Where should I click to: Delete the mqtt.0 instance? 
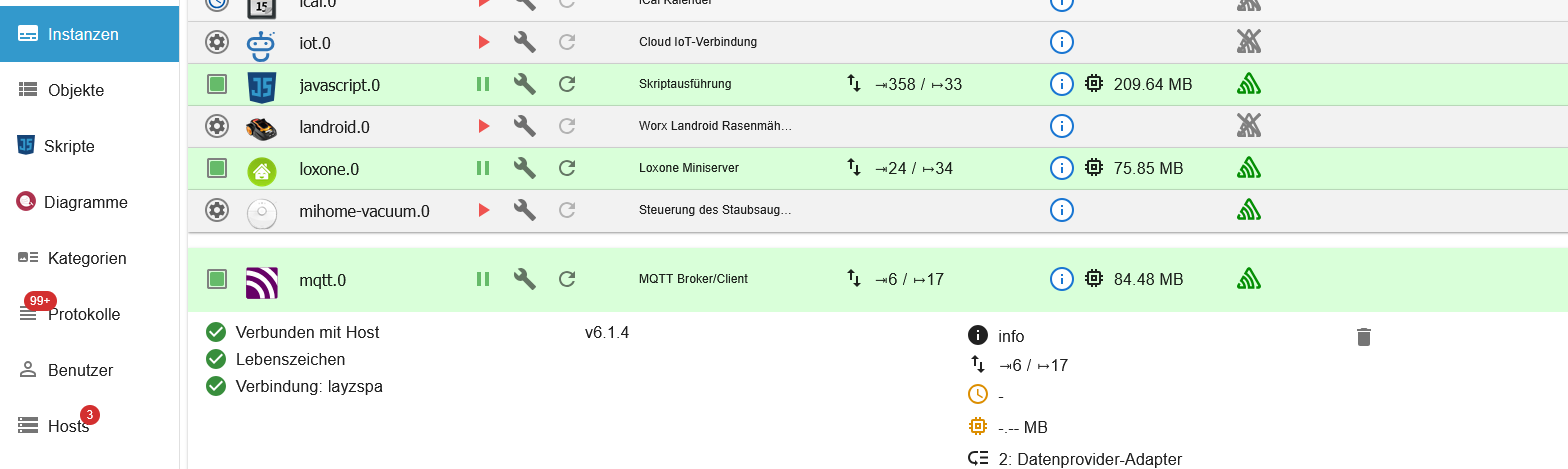[x=1363, y=337]
